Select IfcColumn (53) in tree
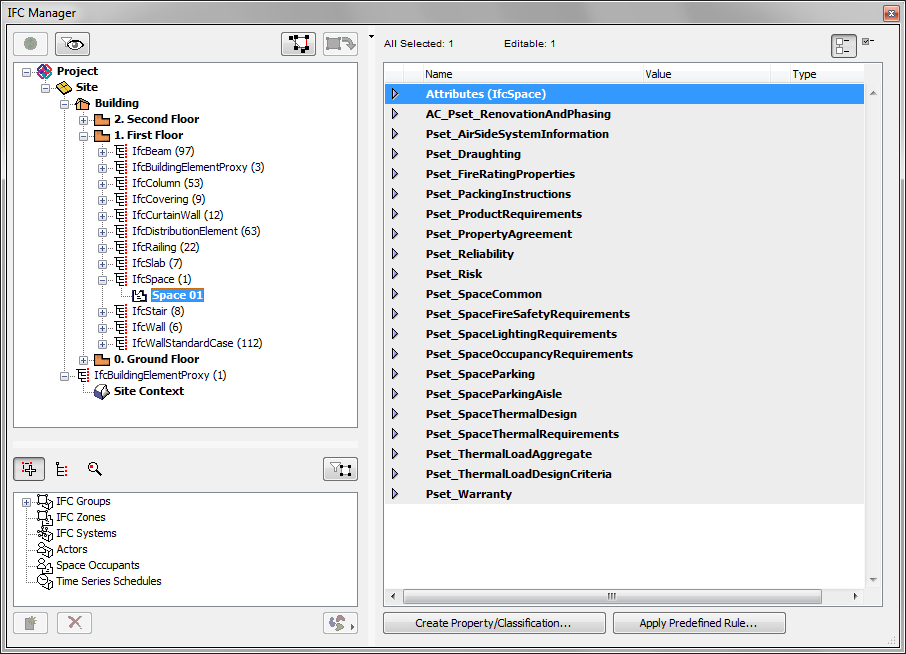This screenshot has width=906, height=654. [168, 183]
